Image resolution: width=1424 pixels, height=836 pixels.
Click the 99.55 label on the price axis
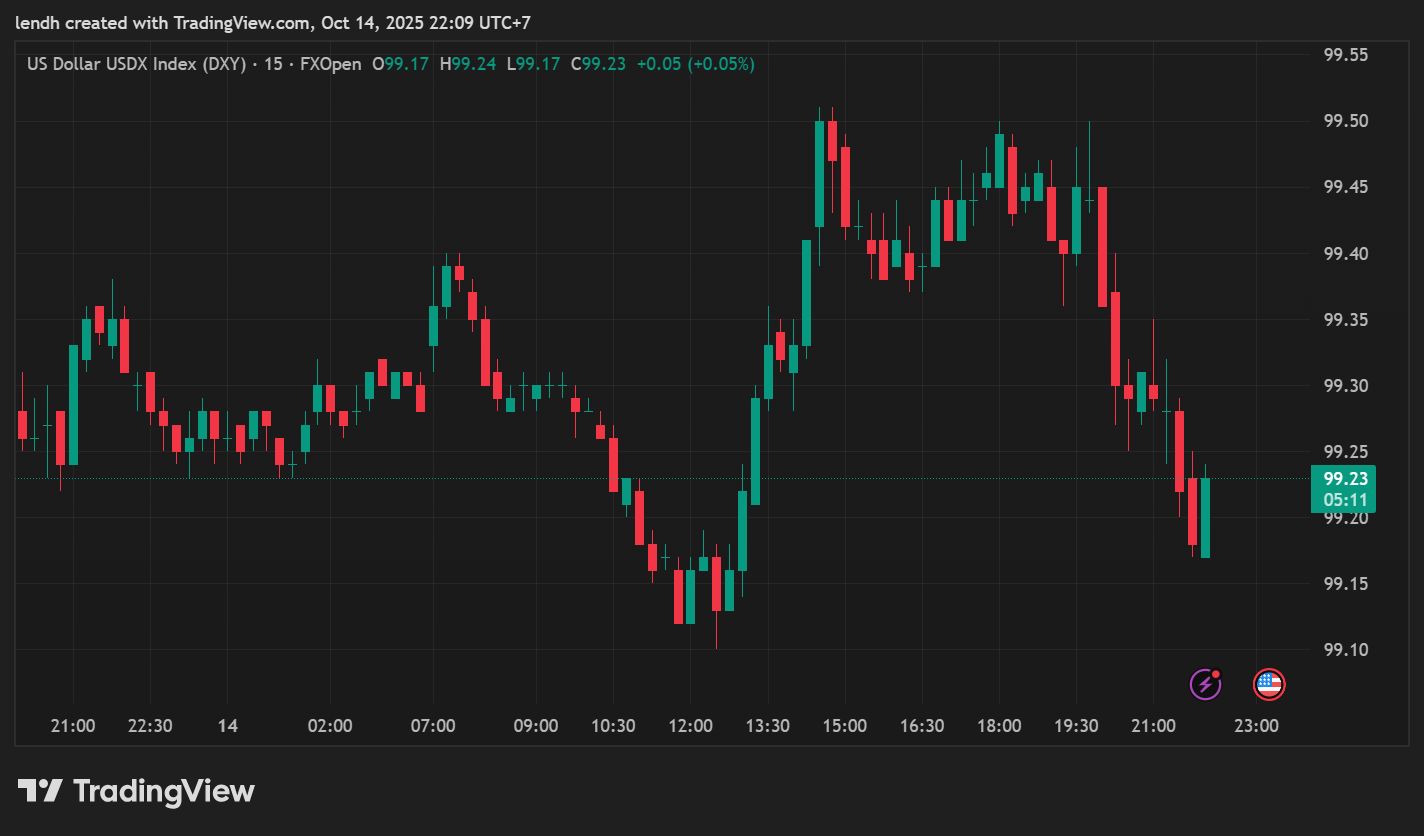(x=1345, y=55)
